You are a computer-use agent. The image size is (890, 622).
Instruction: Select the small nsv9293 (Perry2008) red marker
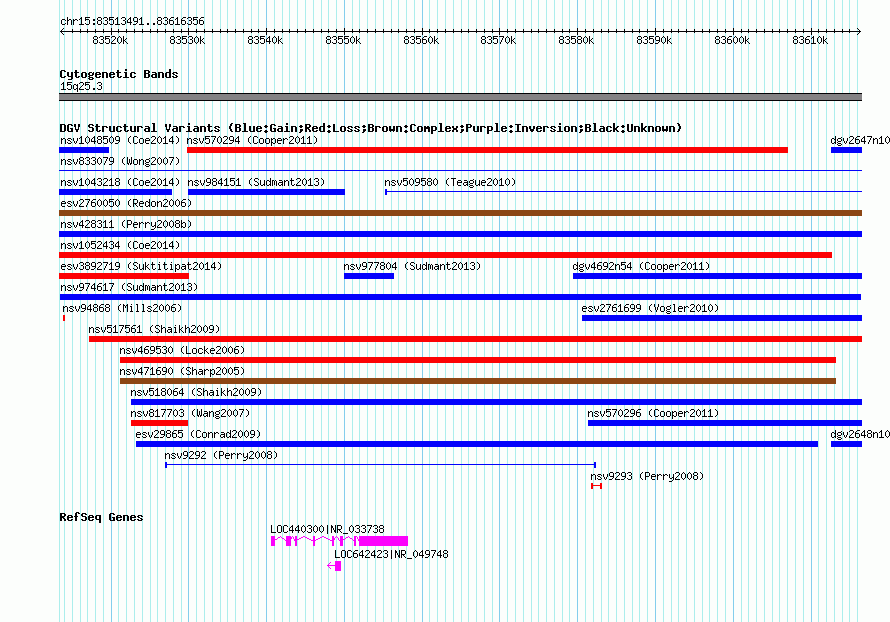tap(596, 486)
